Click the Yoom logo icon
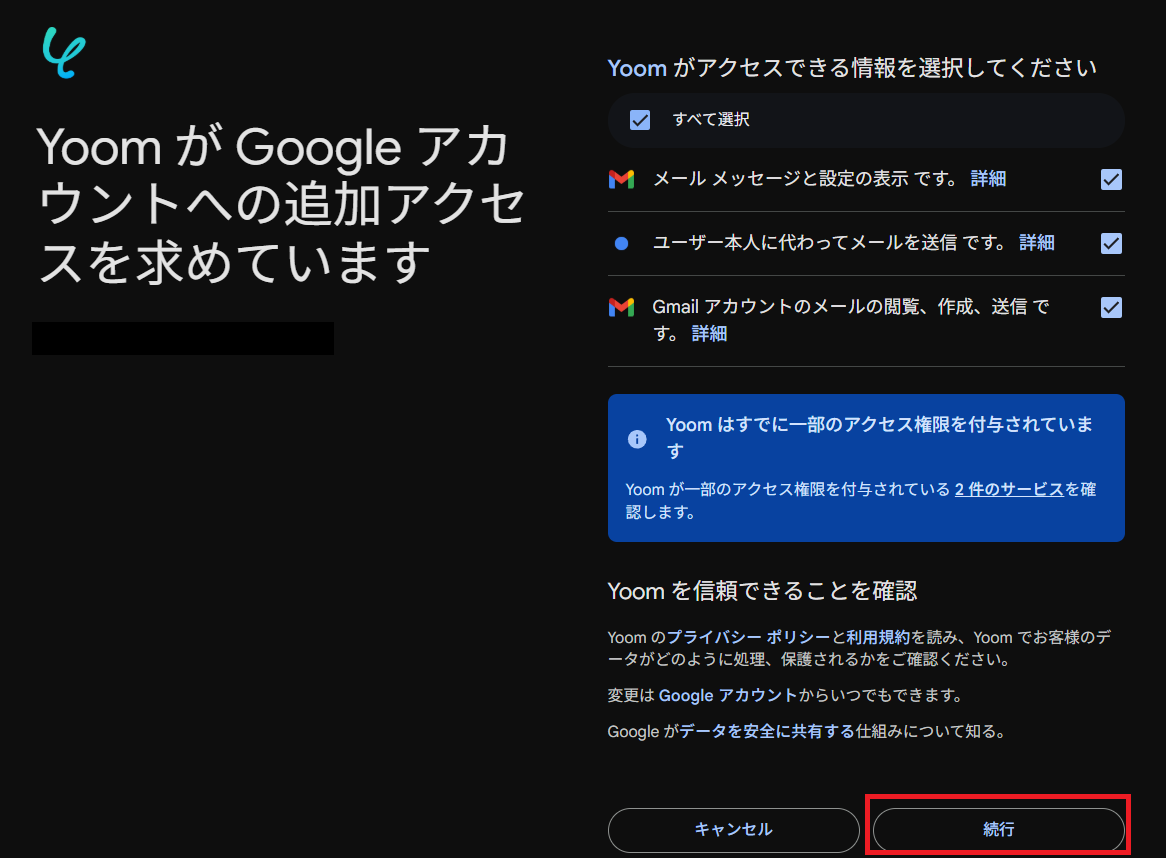The image size is (1166, 858). click(64, 52)
